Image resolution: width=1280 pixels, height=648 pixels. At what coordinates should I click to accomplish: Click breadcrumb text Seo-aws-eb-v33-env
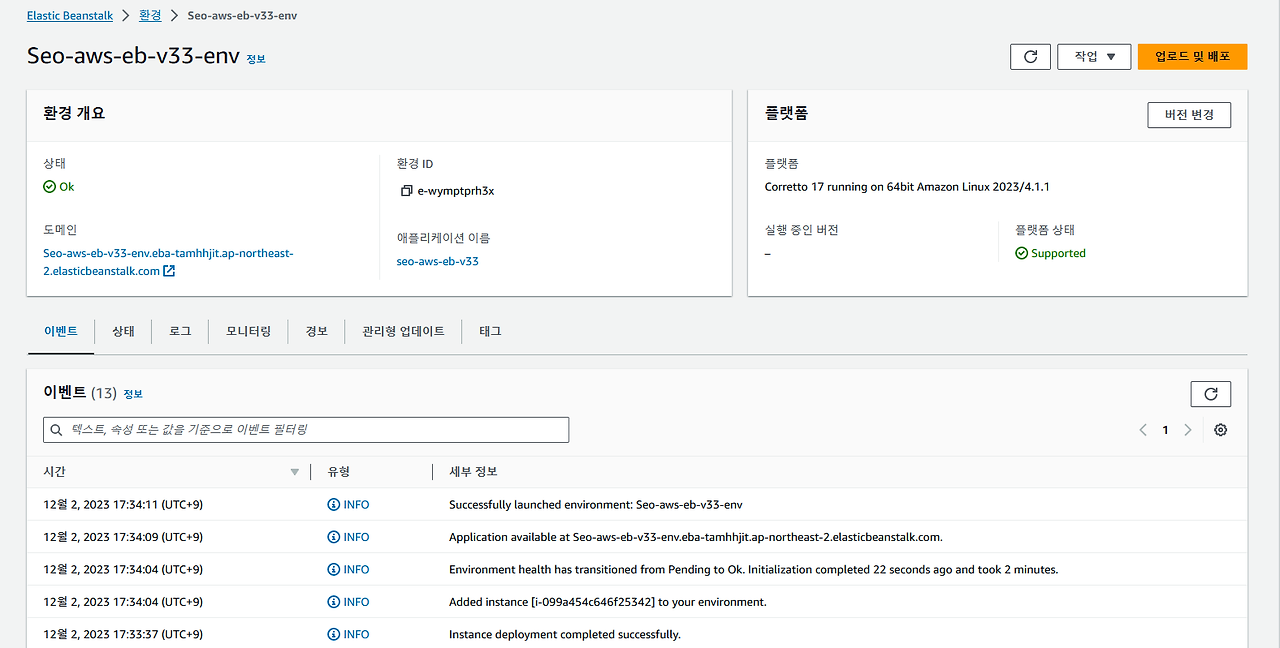point(242,16)
